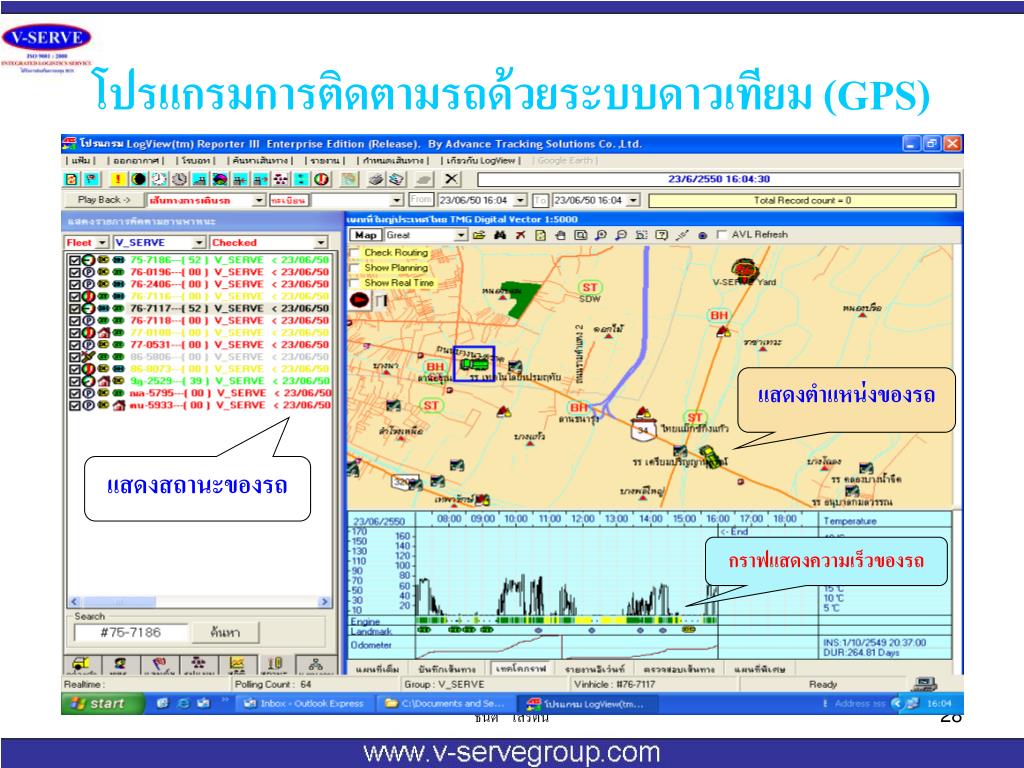Click the Play Back button
This screenshot has width=1024, height=768.
(104, 200)
